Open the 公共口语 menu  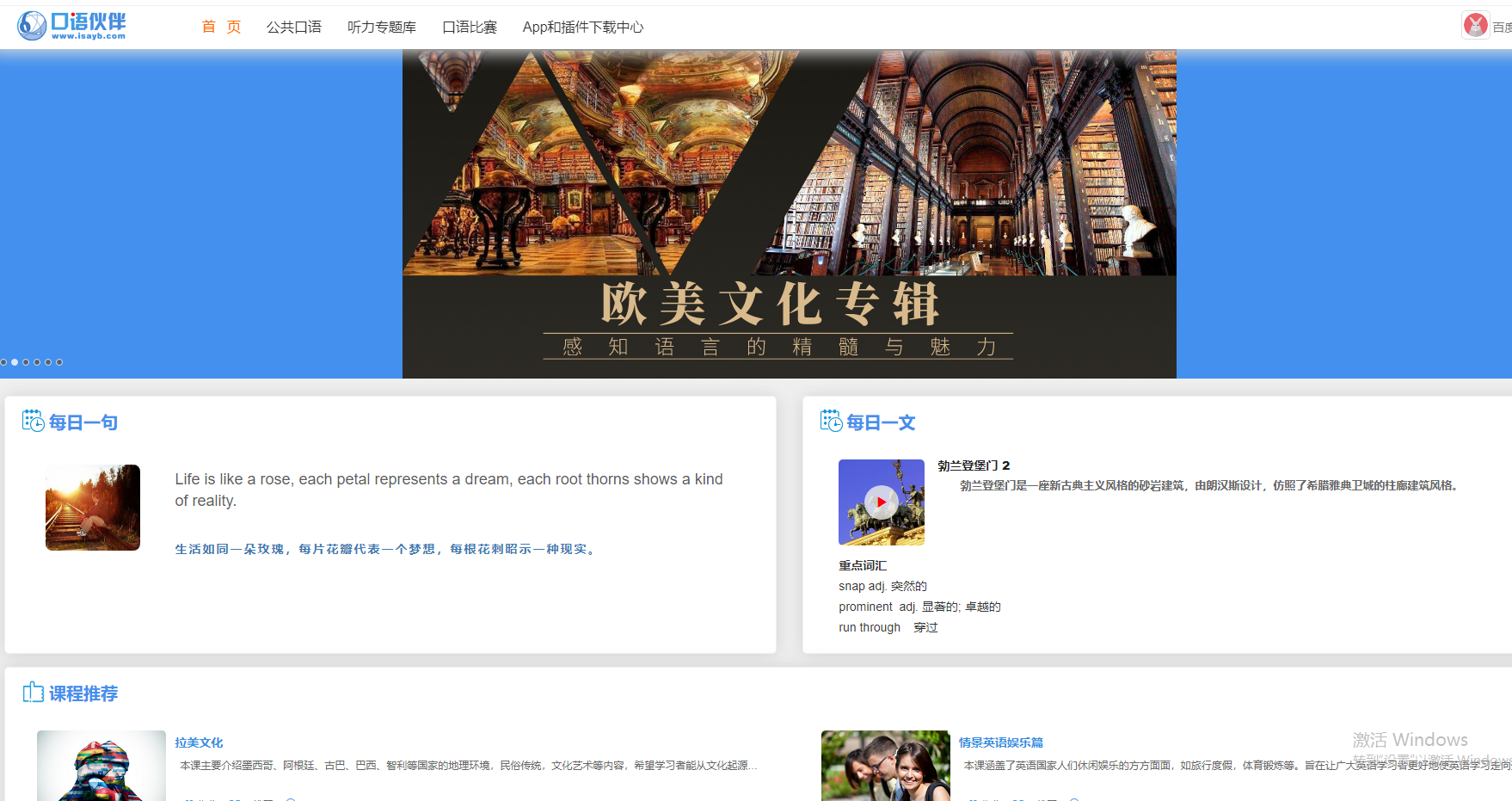point(294,27)
